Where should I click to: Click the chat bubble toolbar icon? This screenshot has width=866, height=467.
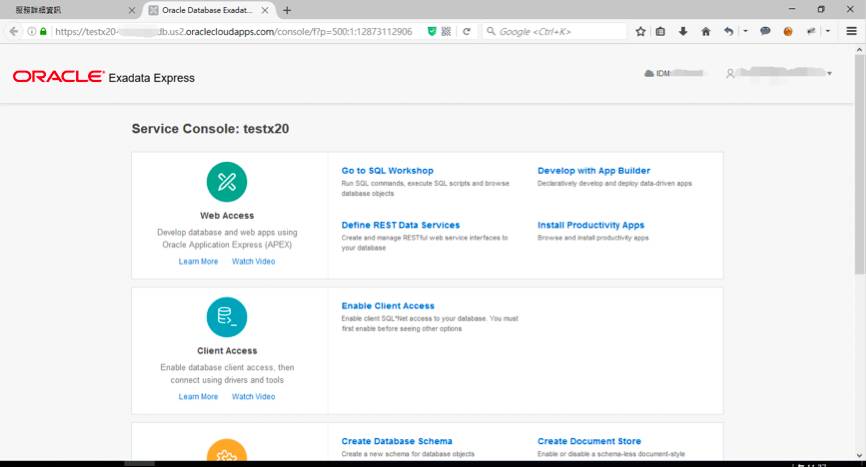[x=765, y=31]
